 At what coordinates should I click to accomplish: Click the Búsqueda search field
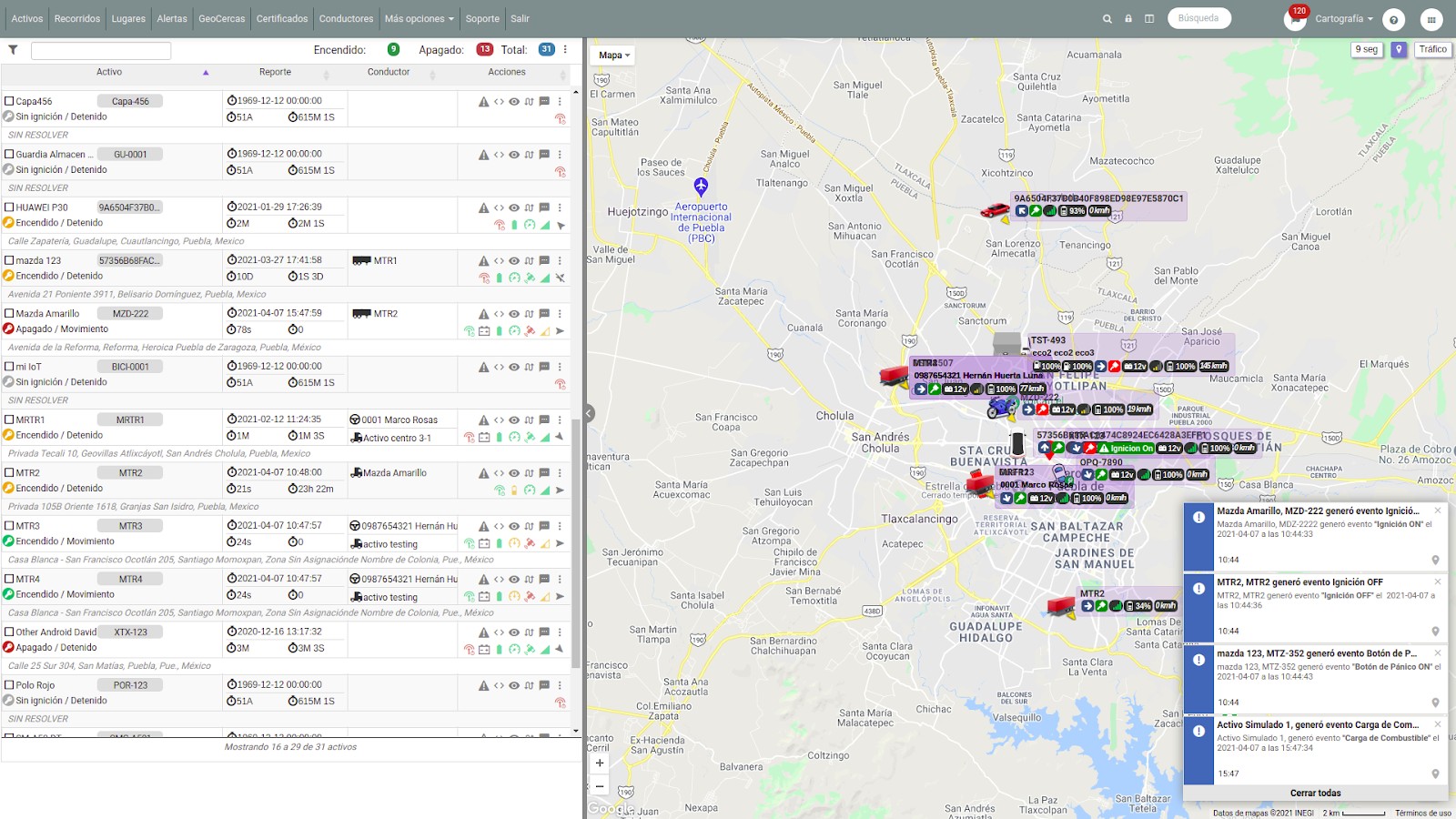(x=1199, y=18)
